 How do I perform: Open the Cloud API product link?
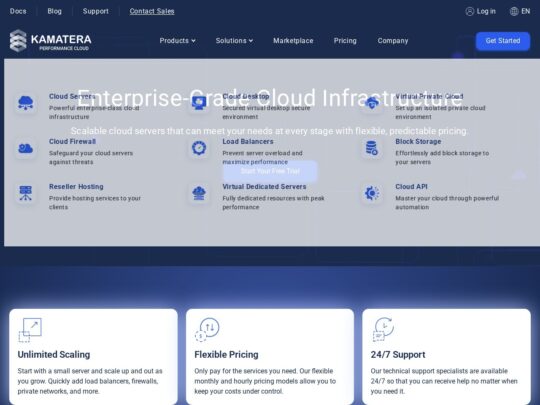tap(411, 187)
